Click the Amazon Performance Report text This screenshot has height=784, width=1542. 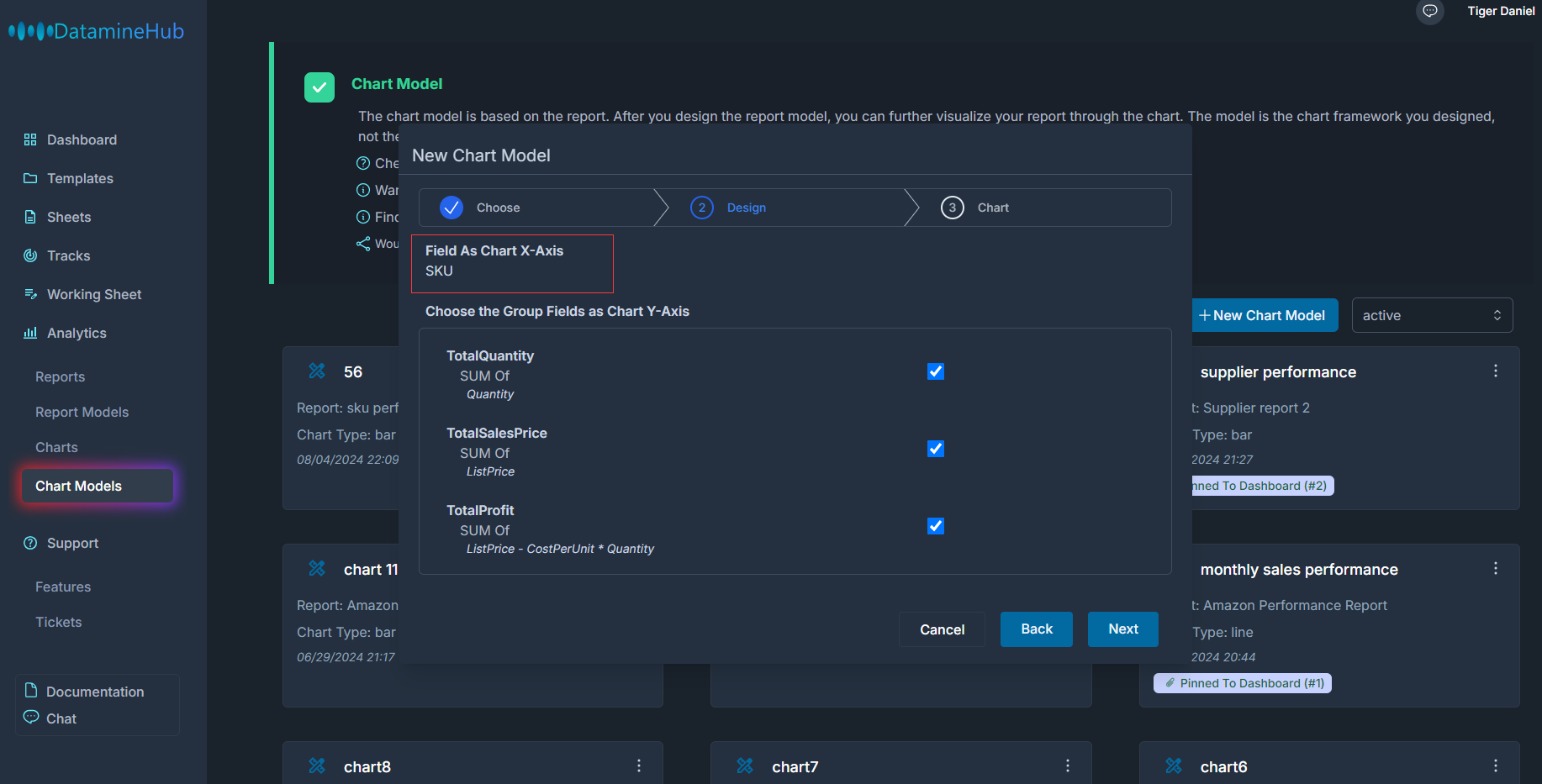[x=1295, y=605]
